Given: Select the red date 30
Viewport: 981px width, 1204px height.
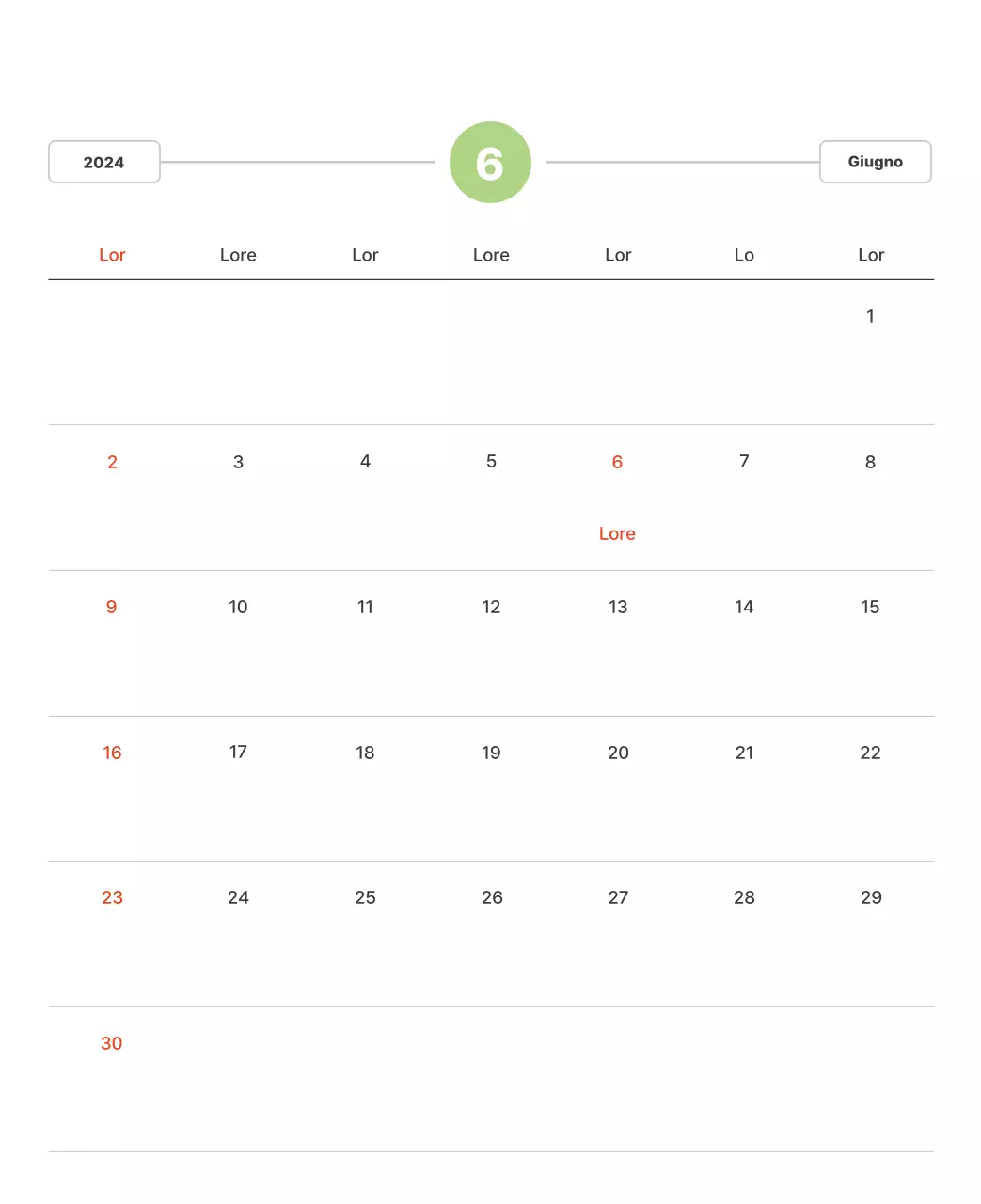Looking at the screenshot, I should (x=112, y=1043).
